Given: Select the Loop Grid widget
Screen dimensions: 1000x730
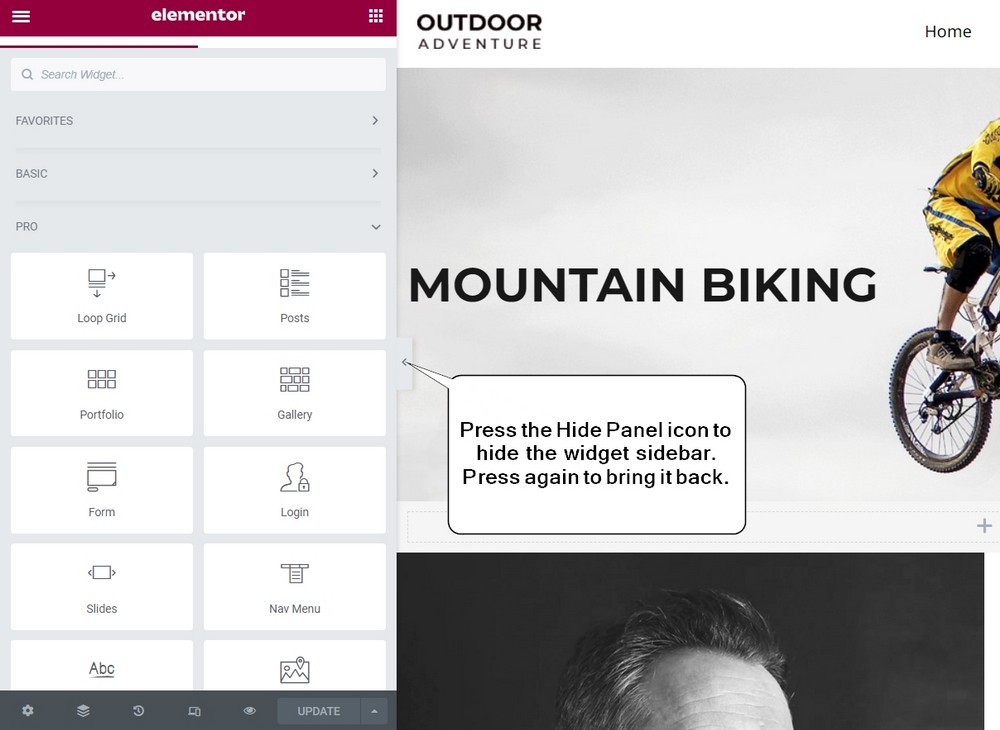Looking at the screenshot, I should click(x=101, y=296).
